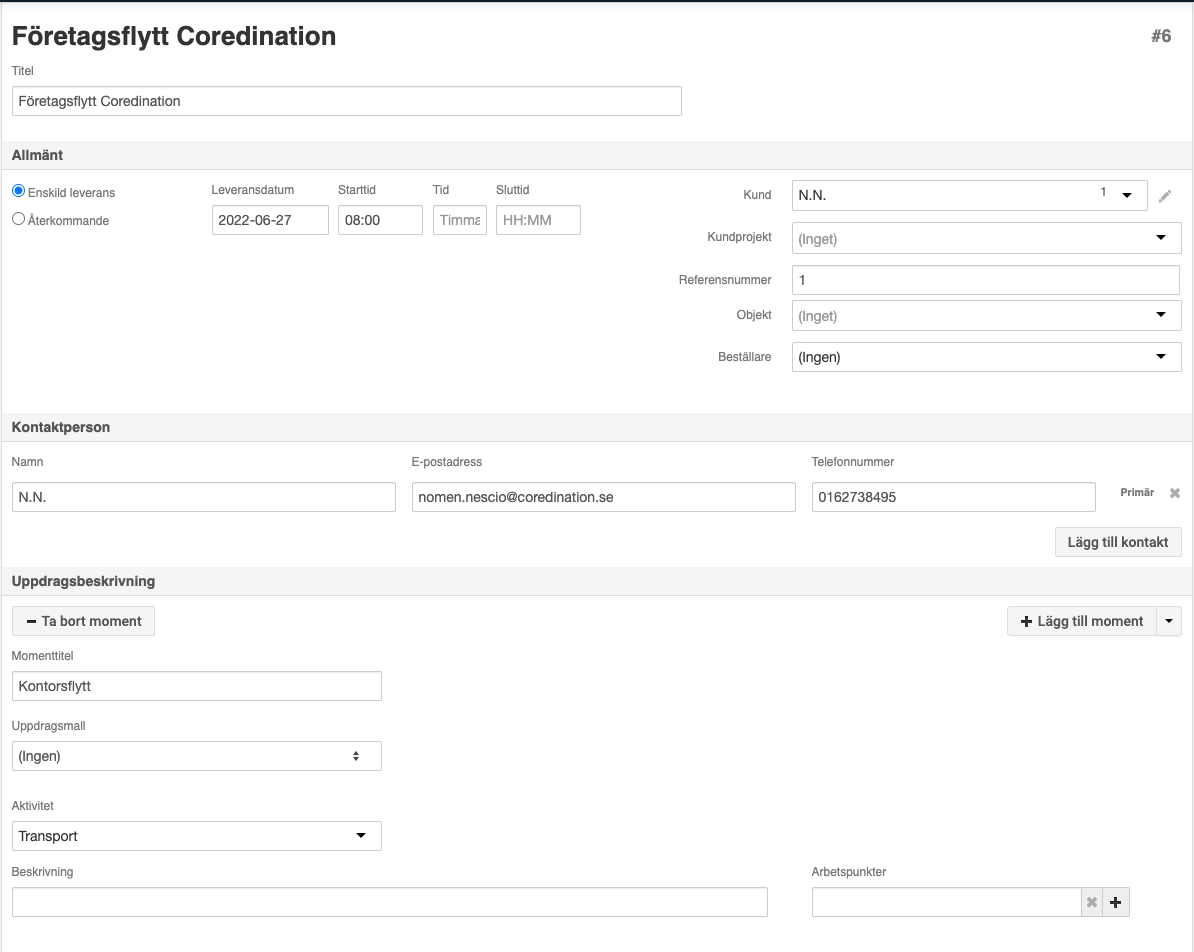The height and width of the screenshot is (952, 1194).
Task: Click the E-postadress field
Action: click(604, 497)
